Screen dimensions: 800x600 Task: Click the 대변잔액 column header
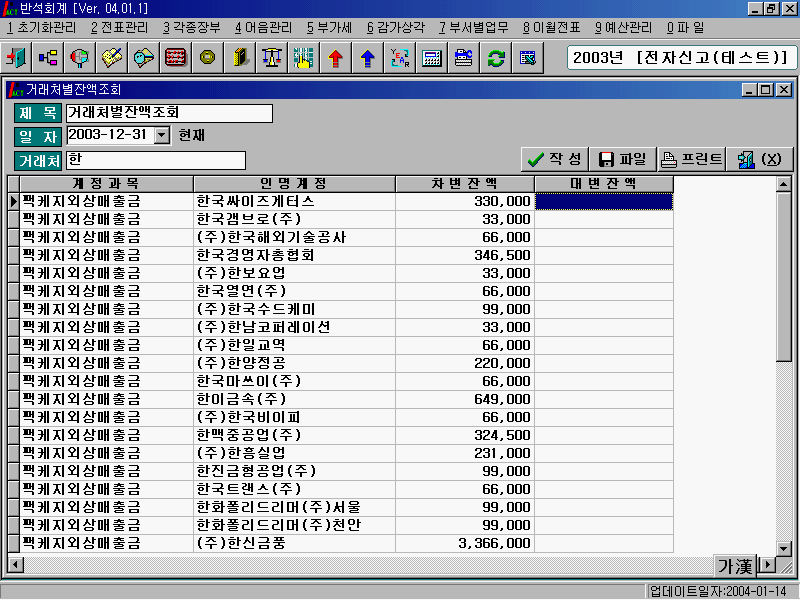click(604, 184)
